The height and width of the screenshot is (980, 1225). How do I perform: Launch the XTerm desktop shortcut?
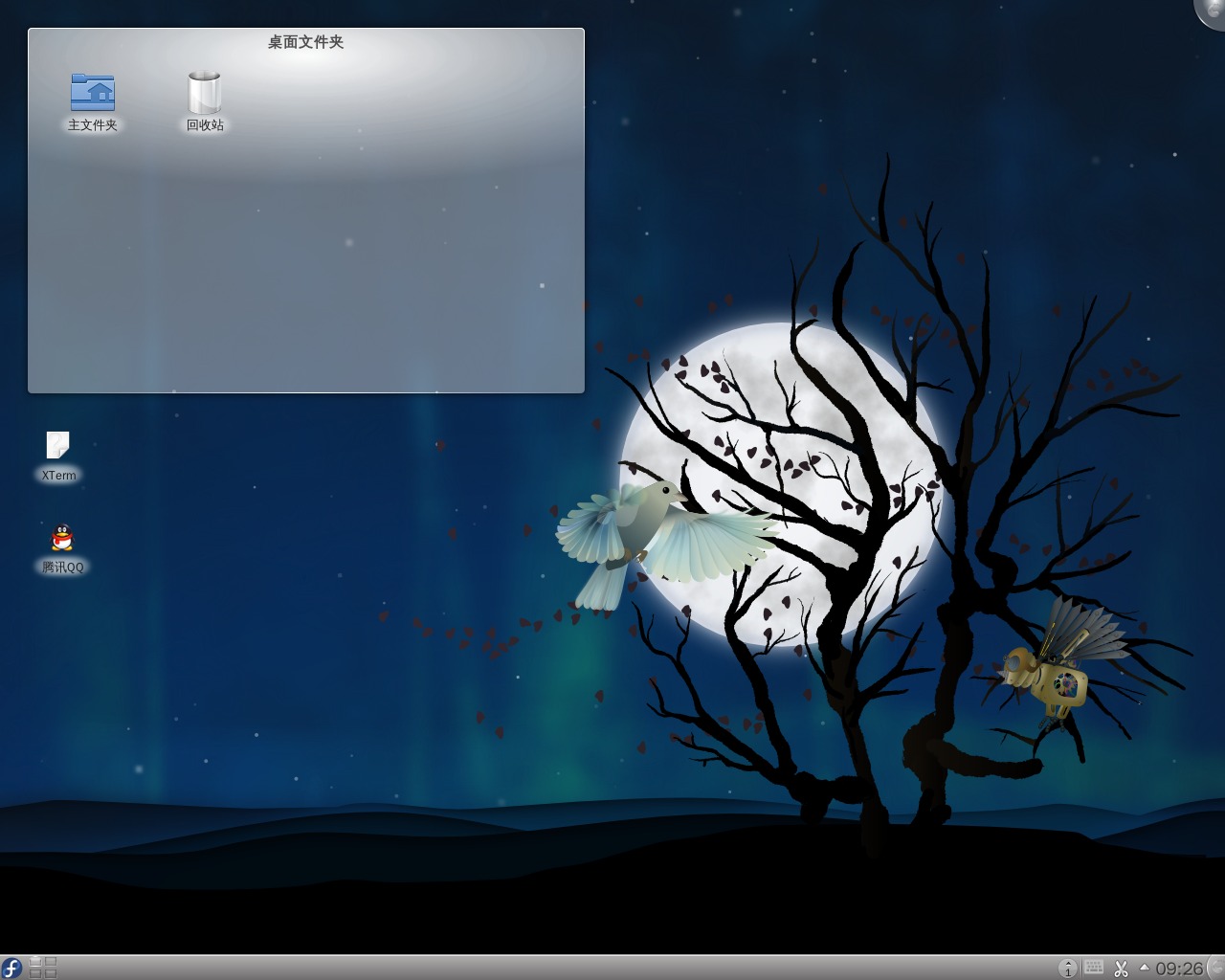pyautogui.click(x=58, y=457)
